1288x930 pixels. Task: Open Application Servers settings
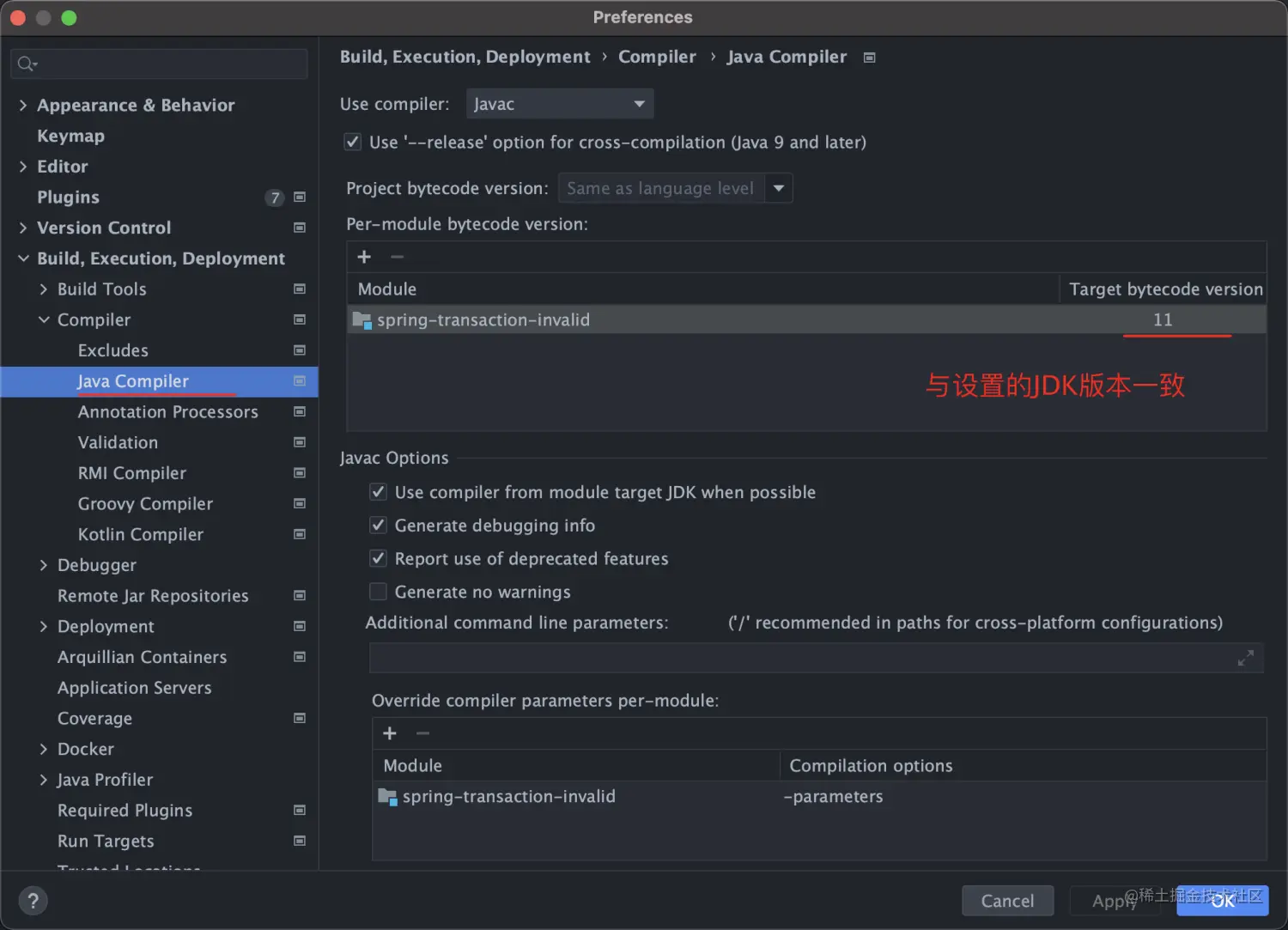click(x=134, y=688)
